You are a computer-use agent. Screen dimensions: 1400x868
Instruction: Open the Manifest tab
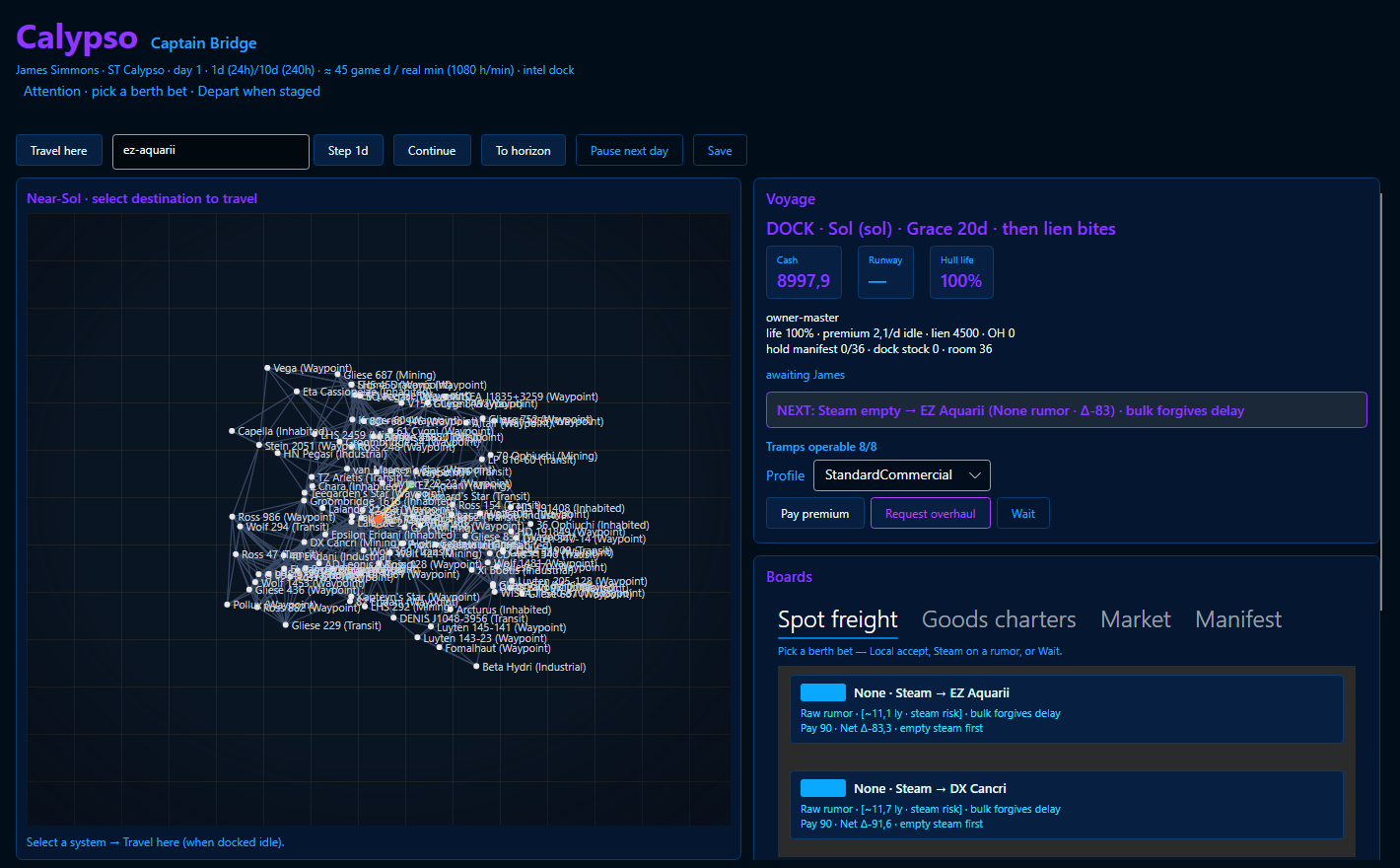(1238, 619)
